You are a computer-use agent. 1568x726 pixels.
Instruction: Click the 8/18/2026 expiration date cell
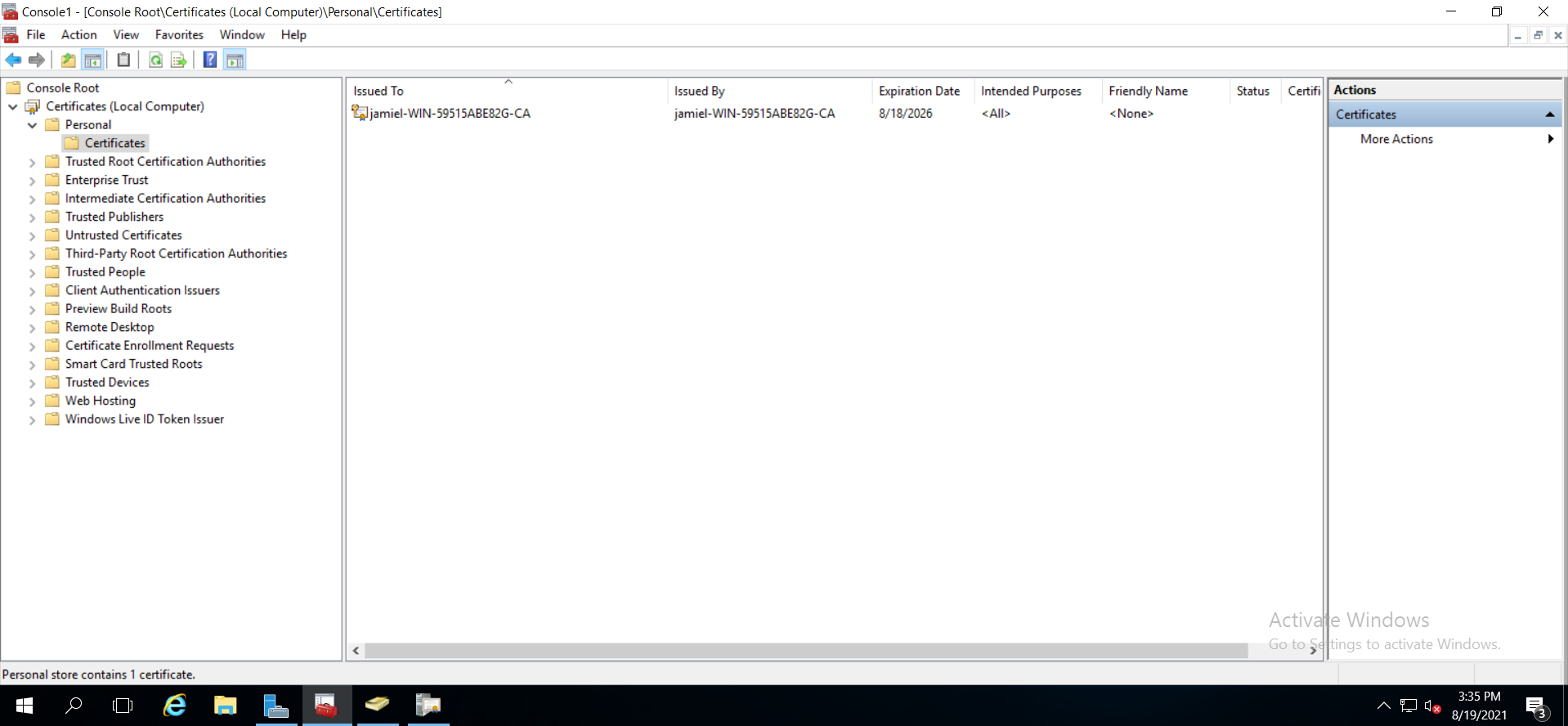(906, 114)
